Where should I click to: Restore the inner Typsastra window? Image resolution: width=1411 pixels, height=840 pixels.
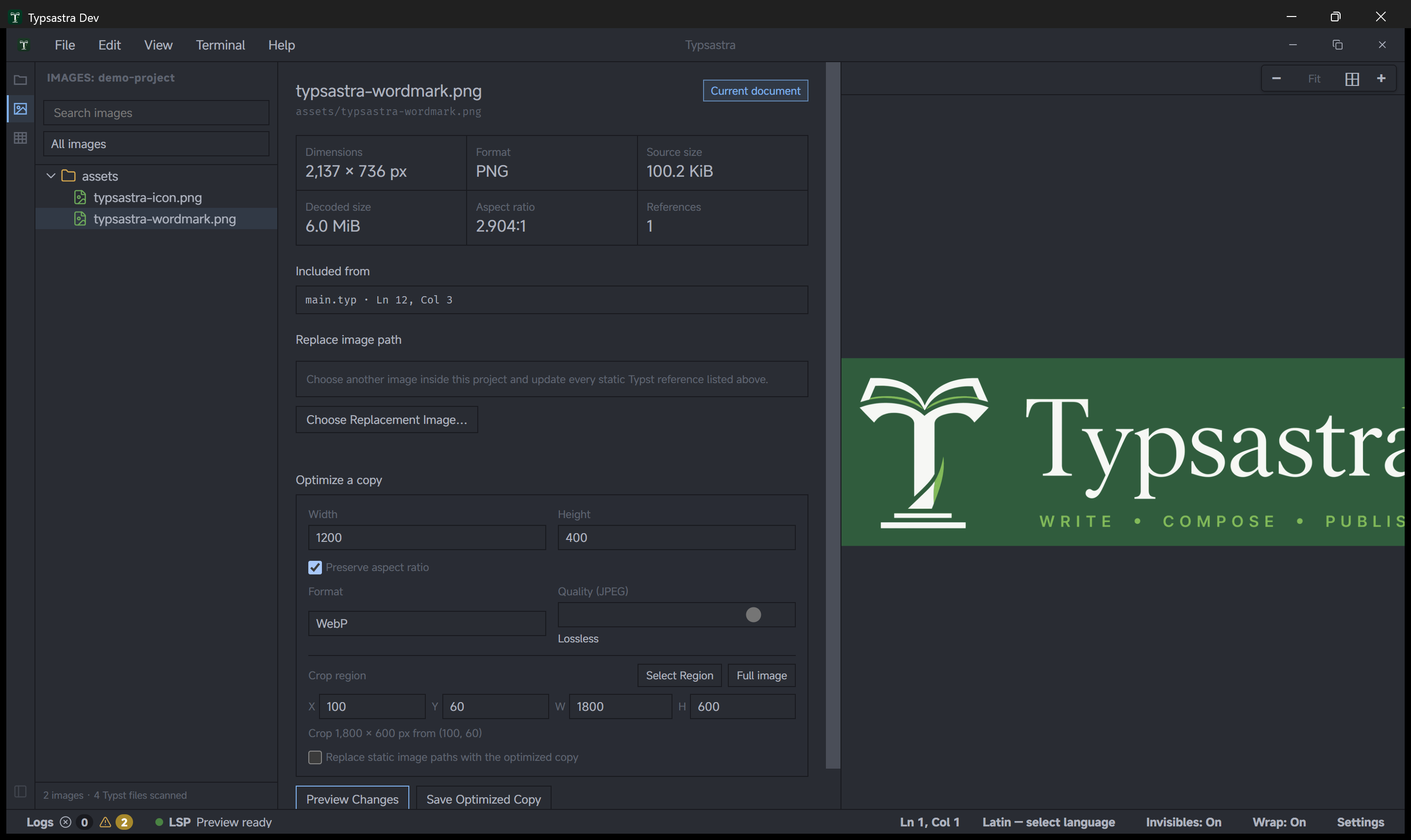click(x=1337, y=45)
